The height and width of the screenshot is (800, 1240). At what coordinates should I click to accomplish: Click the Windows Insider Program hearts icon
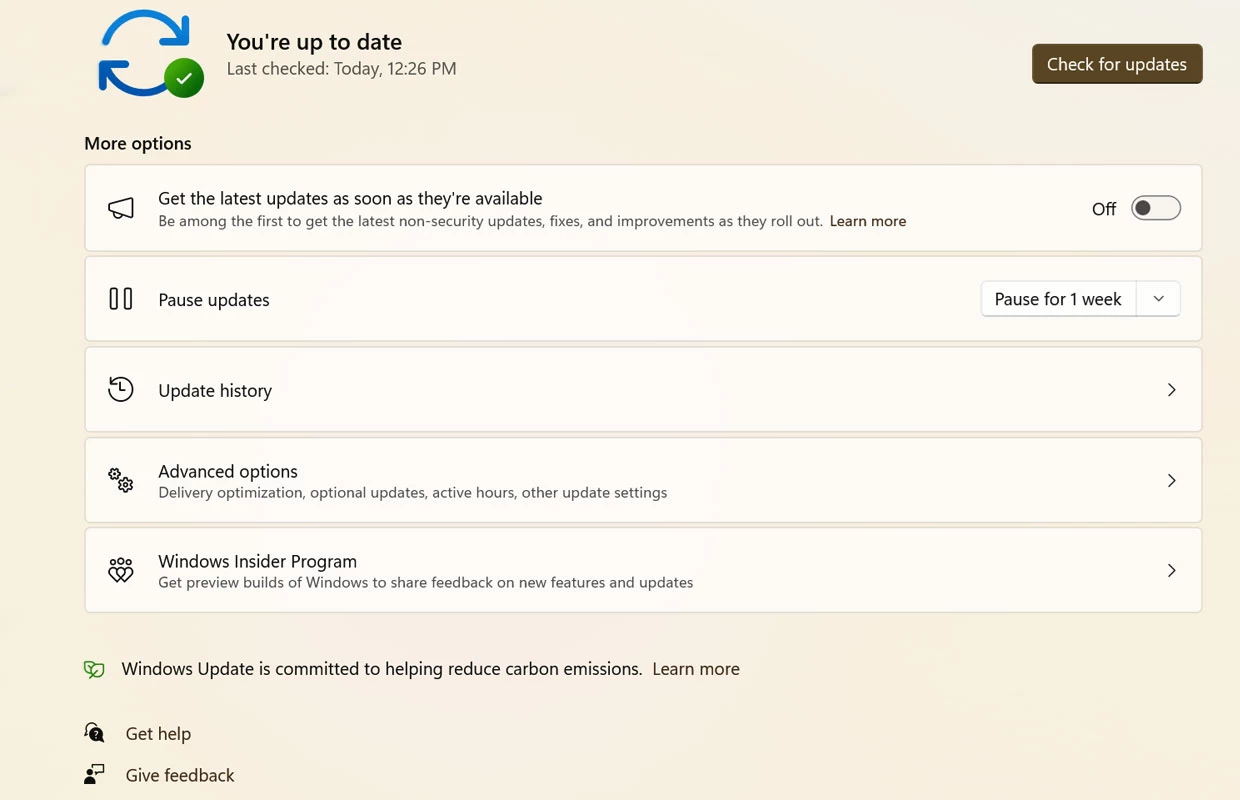[x=121, y=571]
